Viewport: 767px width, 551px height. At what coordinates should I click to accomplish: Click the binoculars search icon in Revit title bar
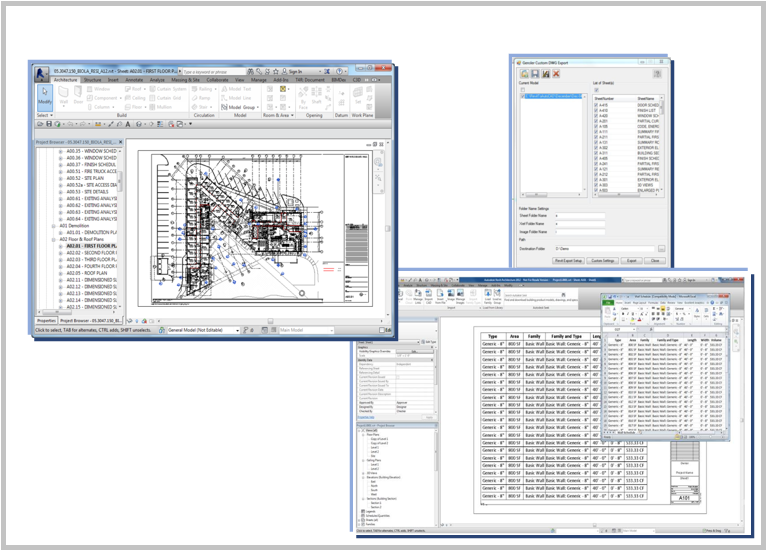point(250,71)
